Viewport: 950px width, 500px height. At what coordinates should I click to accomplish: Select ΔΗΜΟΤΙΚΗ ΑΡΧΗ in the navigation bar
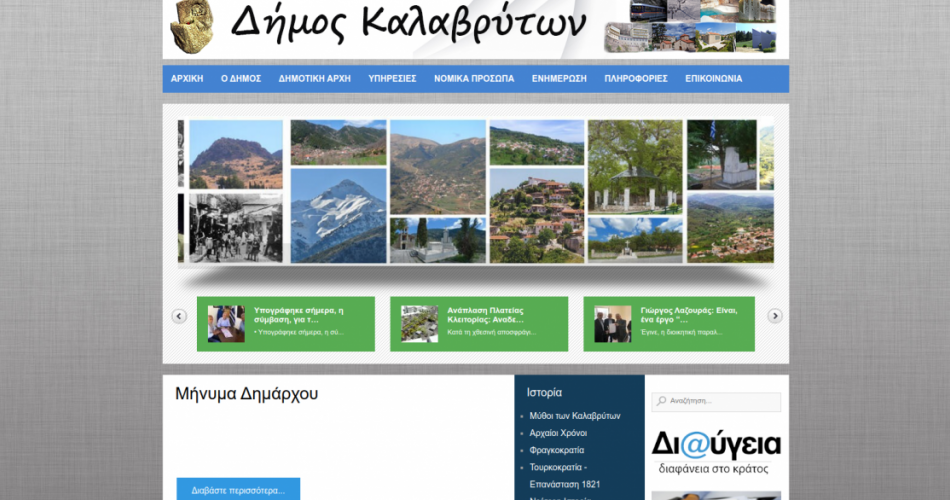315,79
